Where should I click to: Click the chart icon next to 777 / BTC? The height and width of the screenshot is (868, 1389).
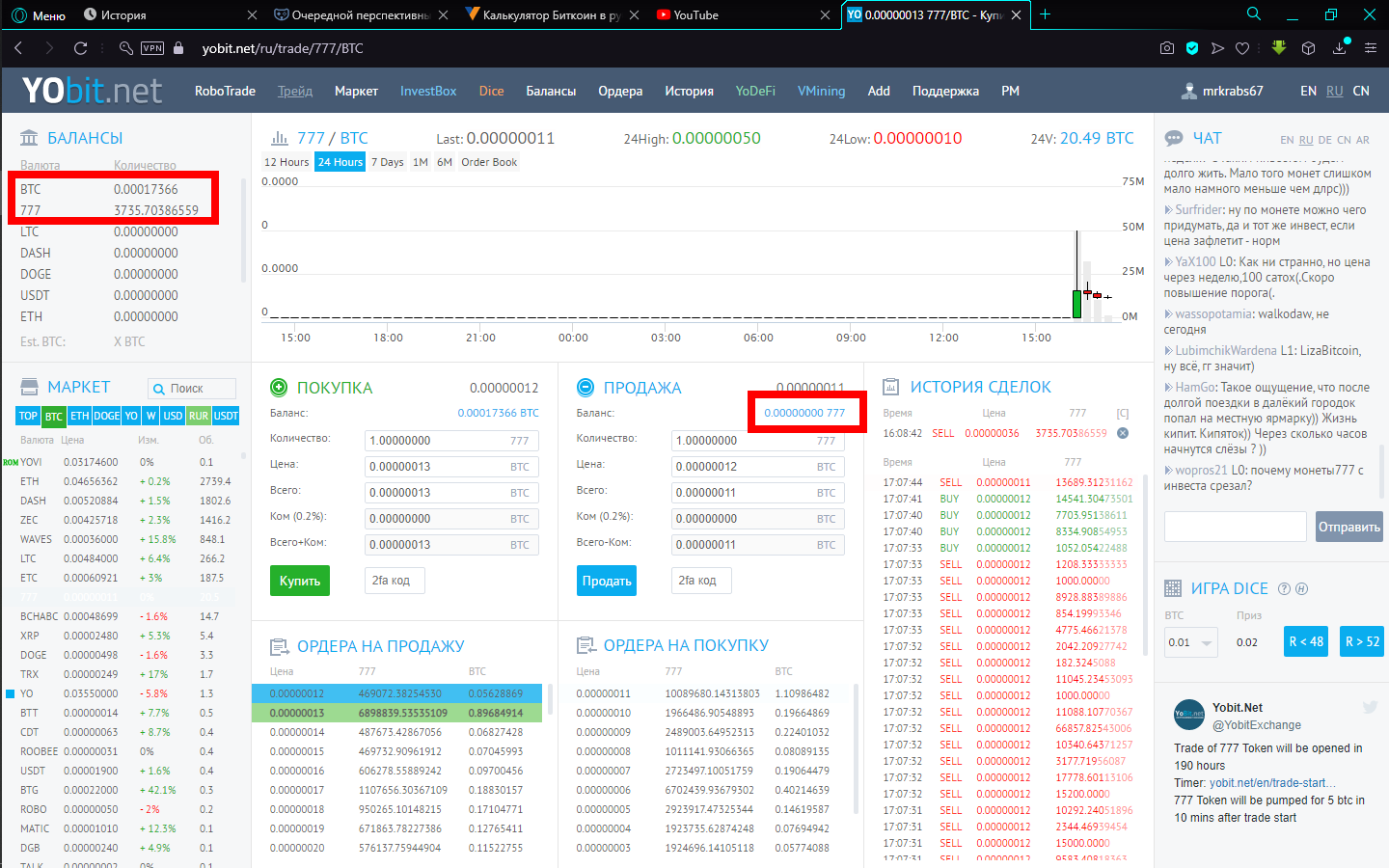click(280, 138)
